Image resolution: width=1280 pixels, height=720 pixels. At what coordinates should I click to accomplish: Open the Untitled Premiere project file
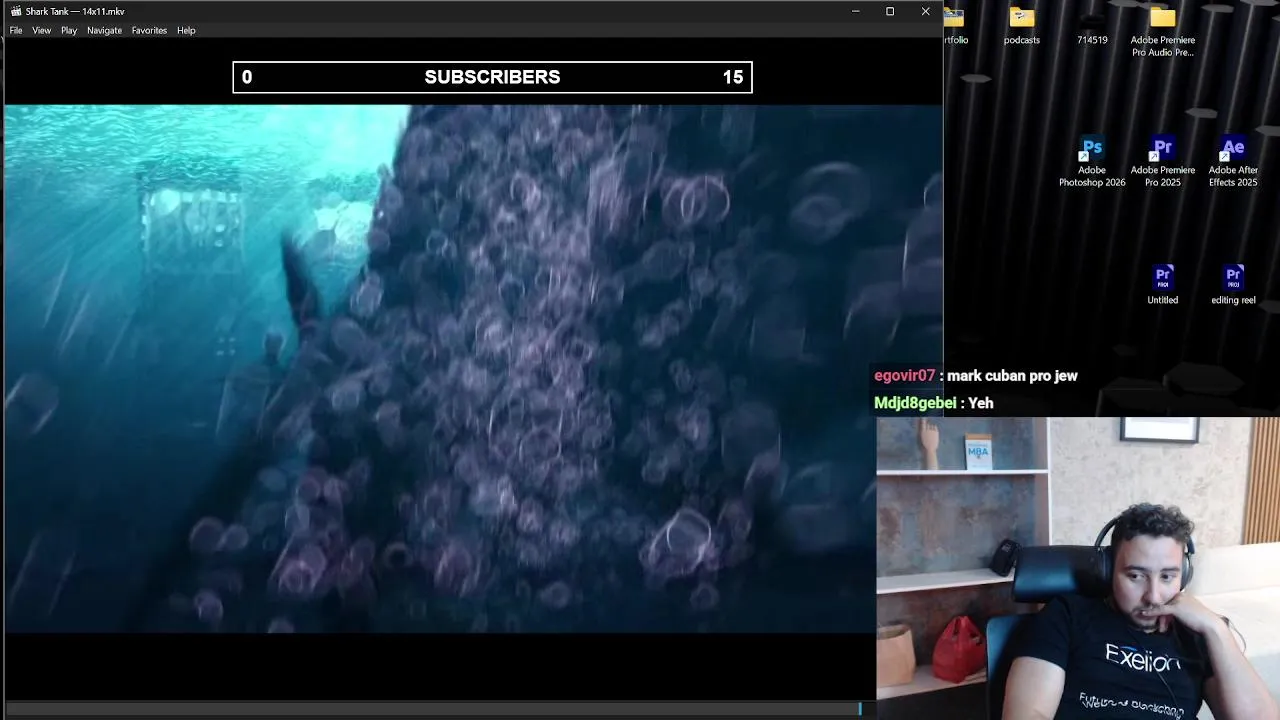(1163, 285)
